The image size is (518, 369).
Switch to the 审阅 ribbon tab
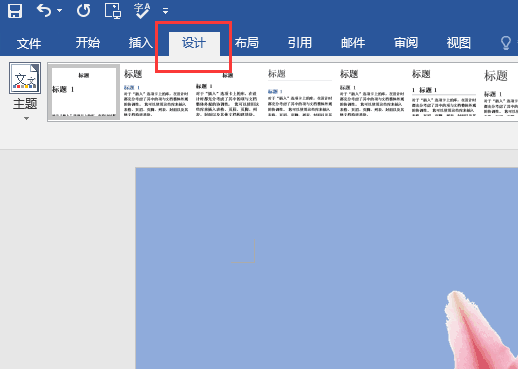pos(406,43)
